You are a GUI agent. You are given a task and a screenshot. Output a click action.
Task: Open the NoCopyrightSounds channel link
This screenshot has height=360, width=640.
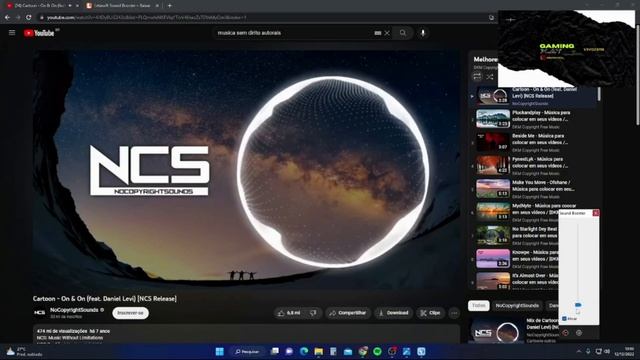coord(74,310)
